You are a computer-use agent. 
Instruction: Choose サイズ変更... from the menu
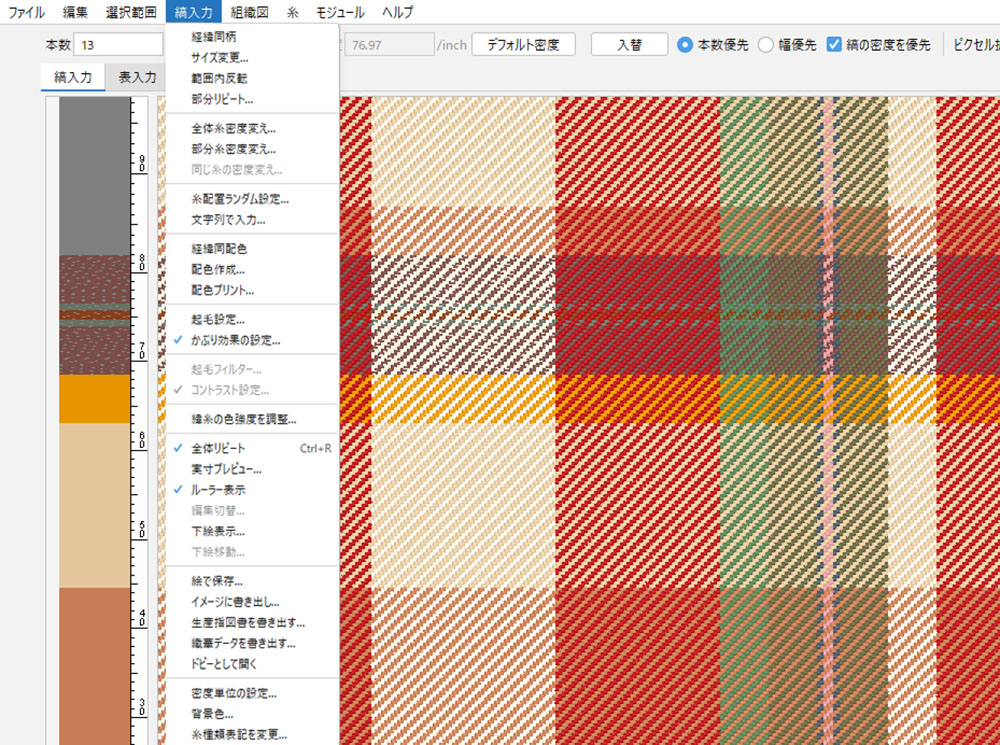click(x=220, y=57)
